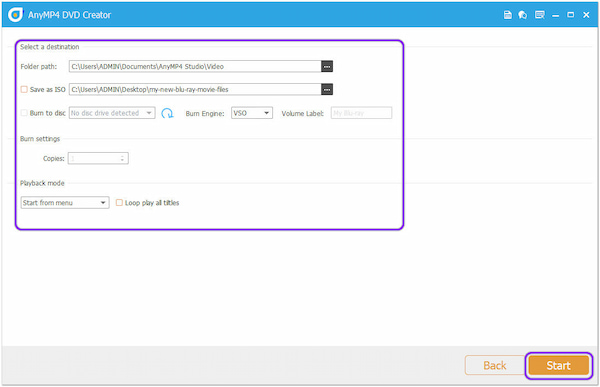This screenshot has width=600, height=387.
Task: Click the 'Burn settings' section label
Action: 40,139
